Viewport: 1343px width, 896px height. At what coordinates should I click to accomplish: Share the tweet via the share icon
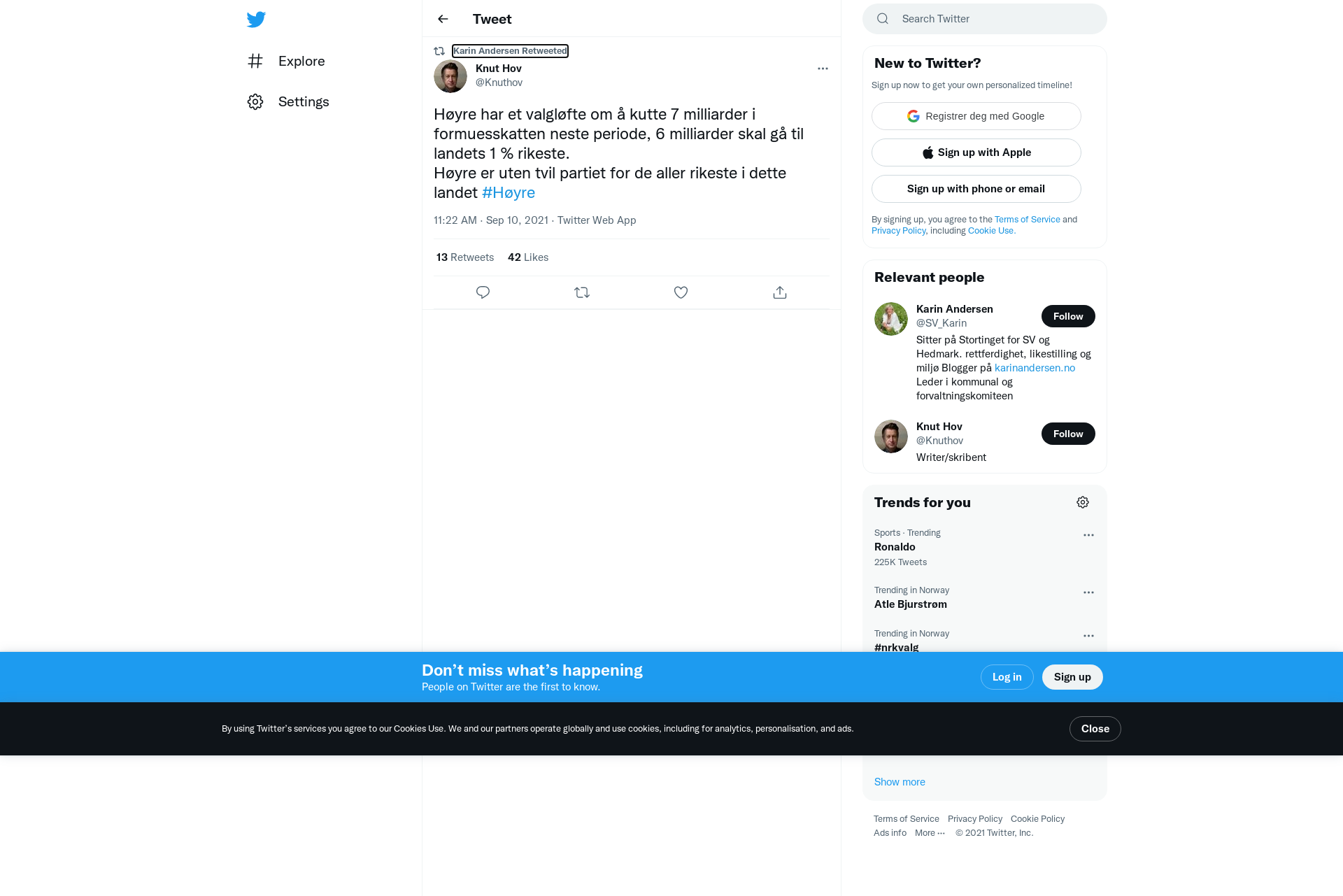(780, 292)
